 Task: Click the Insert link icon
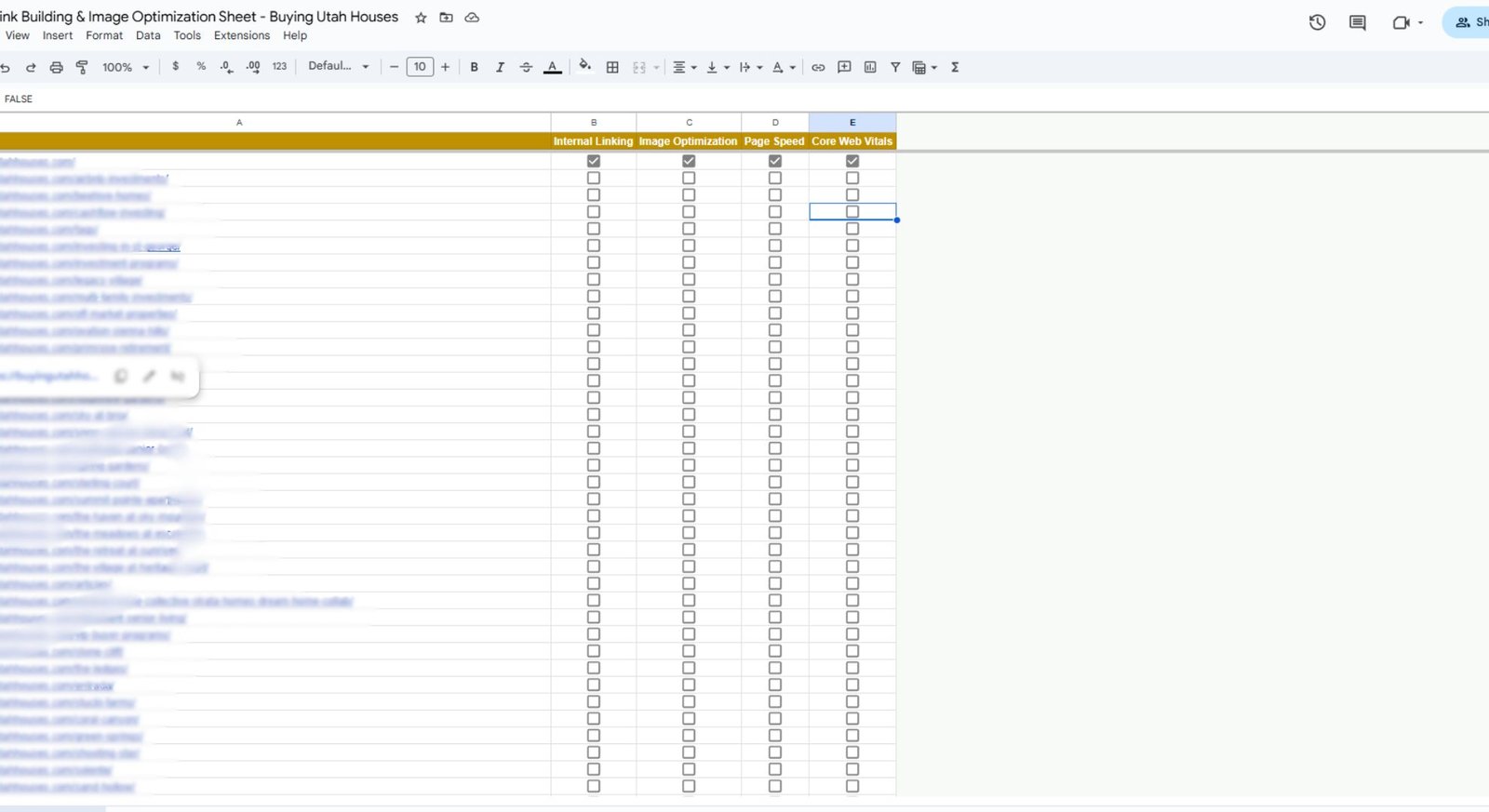[x=818, y=67]
